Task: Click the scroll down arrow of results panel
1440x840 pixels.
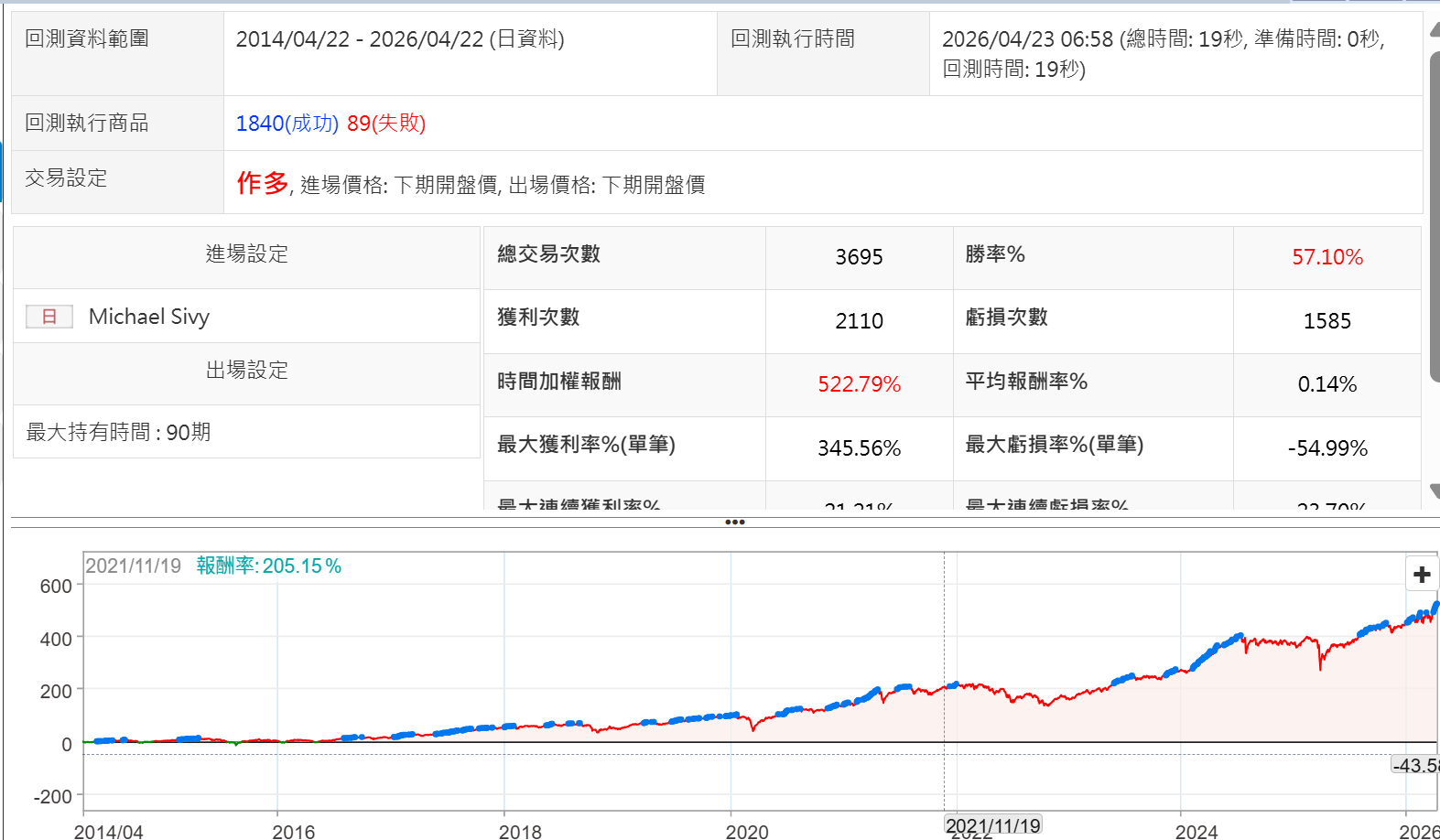Action: (1434, 493)
